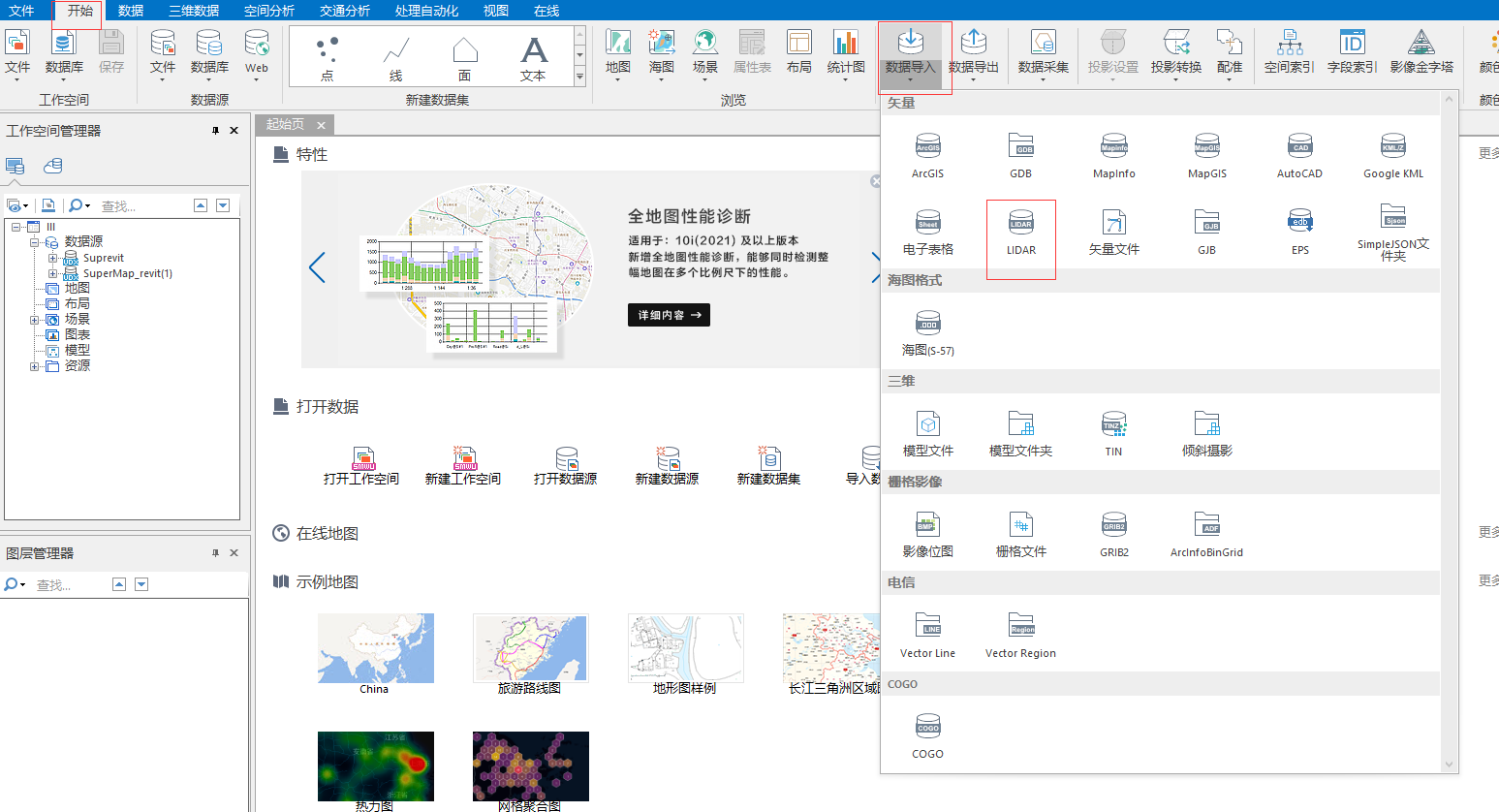Select EPS import format

(x=1299, y=232)
